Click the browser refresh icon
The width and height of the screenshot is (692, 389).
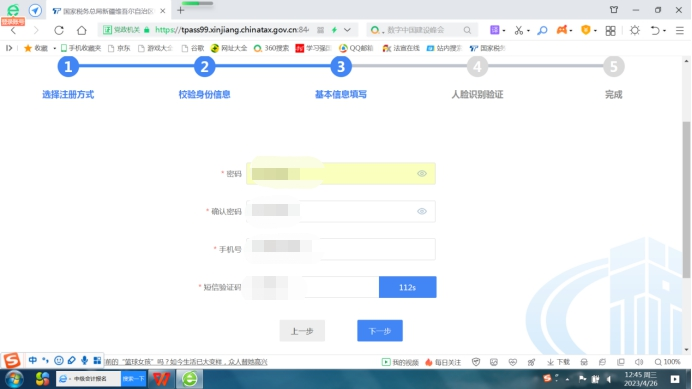point(59,30)
